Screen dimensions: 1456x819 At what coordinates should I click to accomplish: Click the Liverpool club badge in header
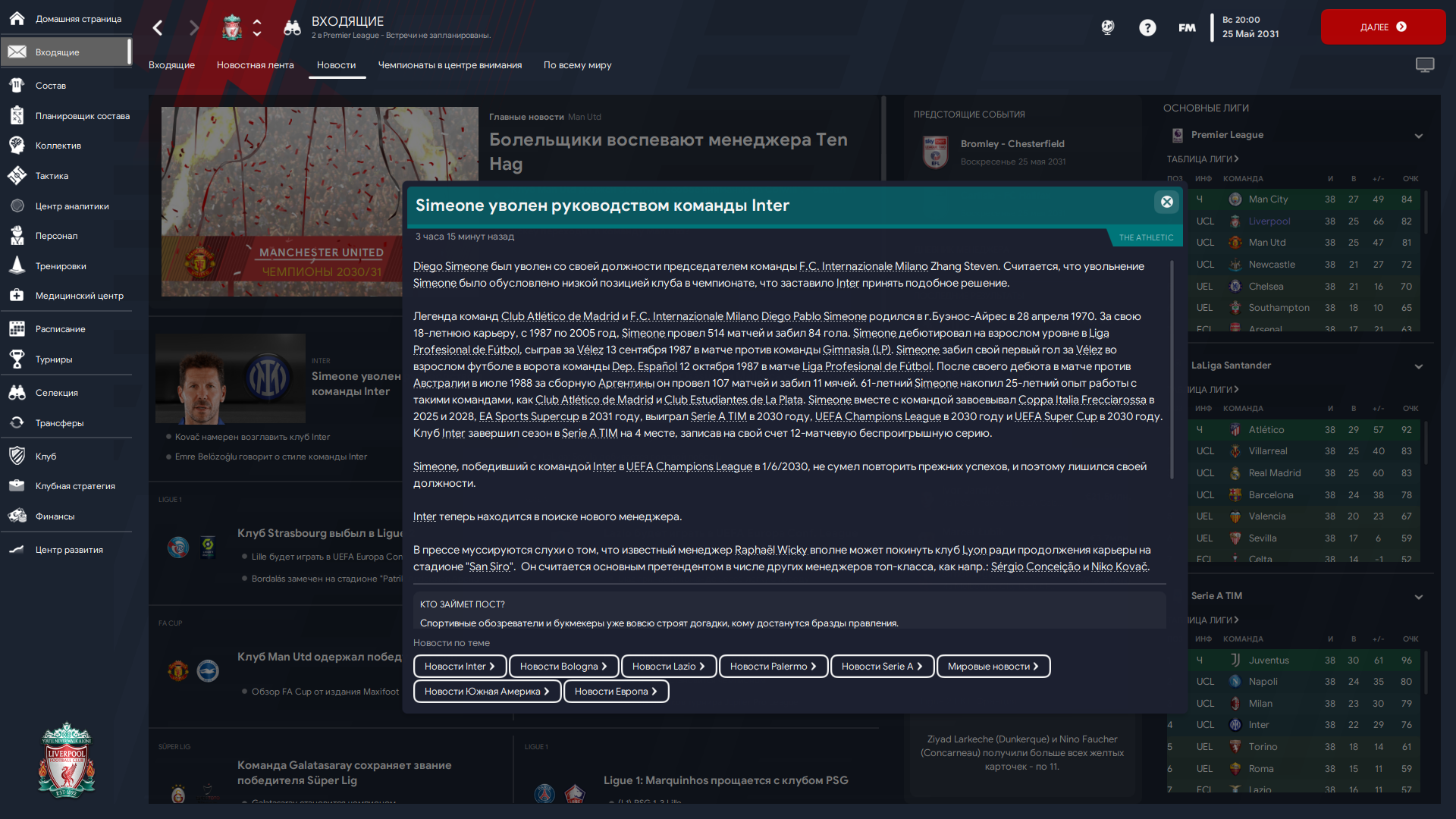point(232,28)
